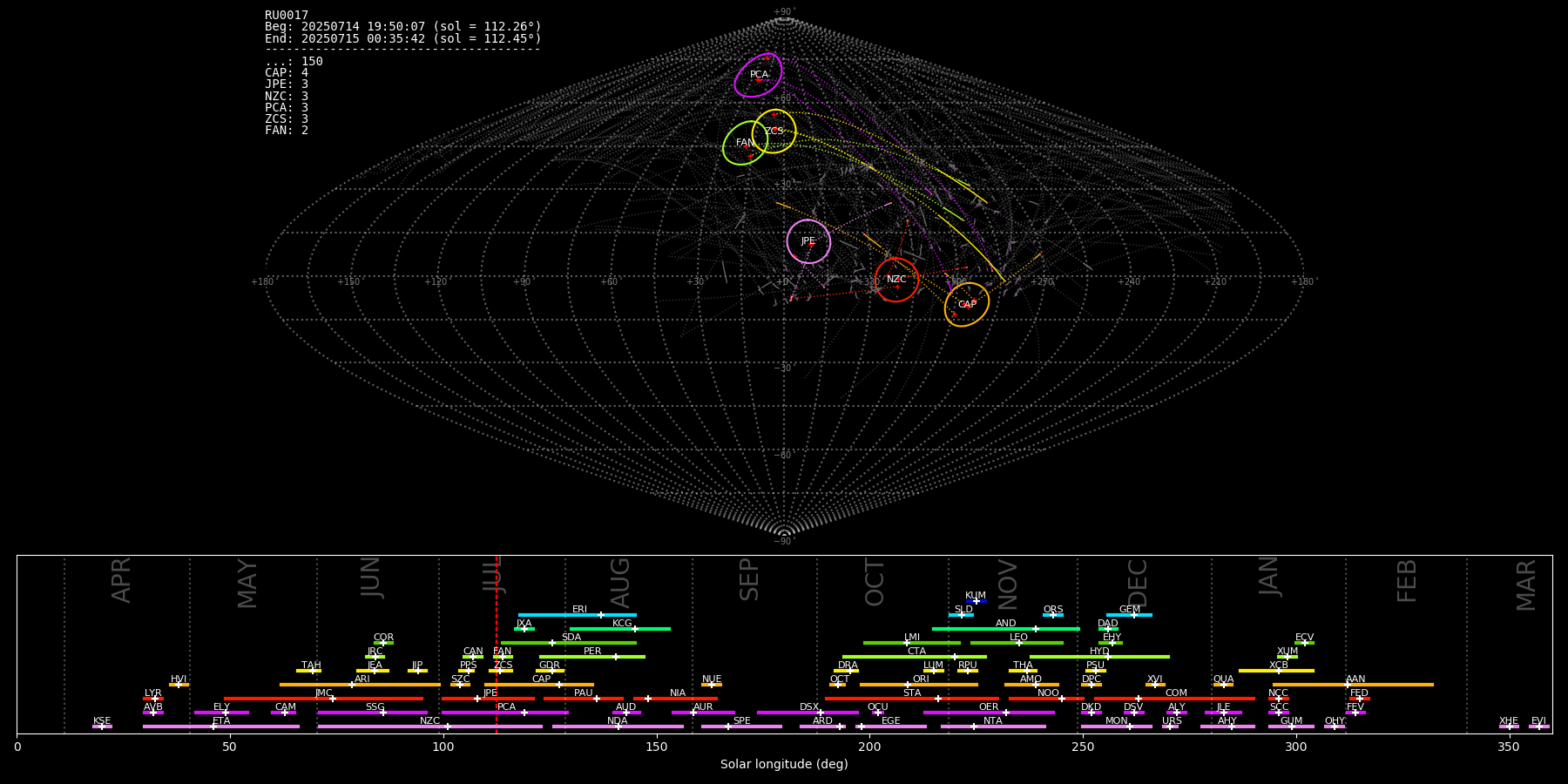
Task: Click the 'Solar longitude (deg)' axis title
Action: pos(784,764)
